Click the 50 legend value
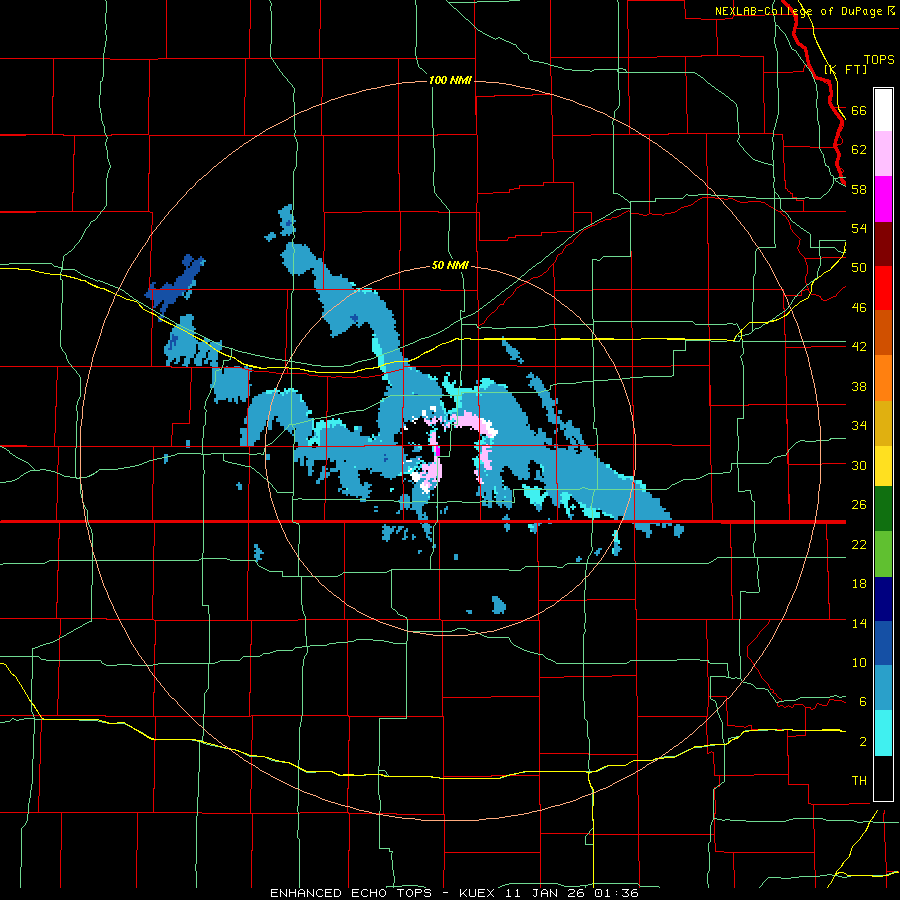The height and width of the screenshot is (900, 900). 859,268
